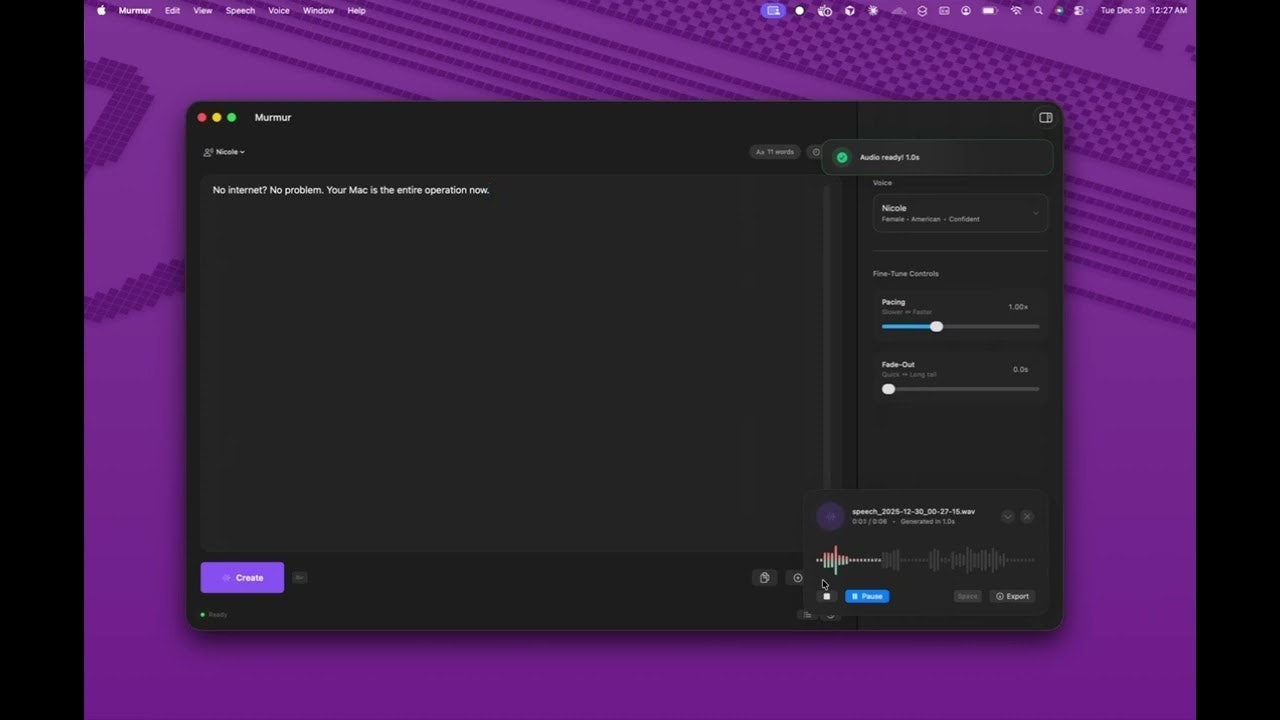This screenshot has width=1280, height=720.
Task: Seek within the audio waveform
Action: [925, 560]
